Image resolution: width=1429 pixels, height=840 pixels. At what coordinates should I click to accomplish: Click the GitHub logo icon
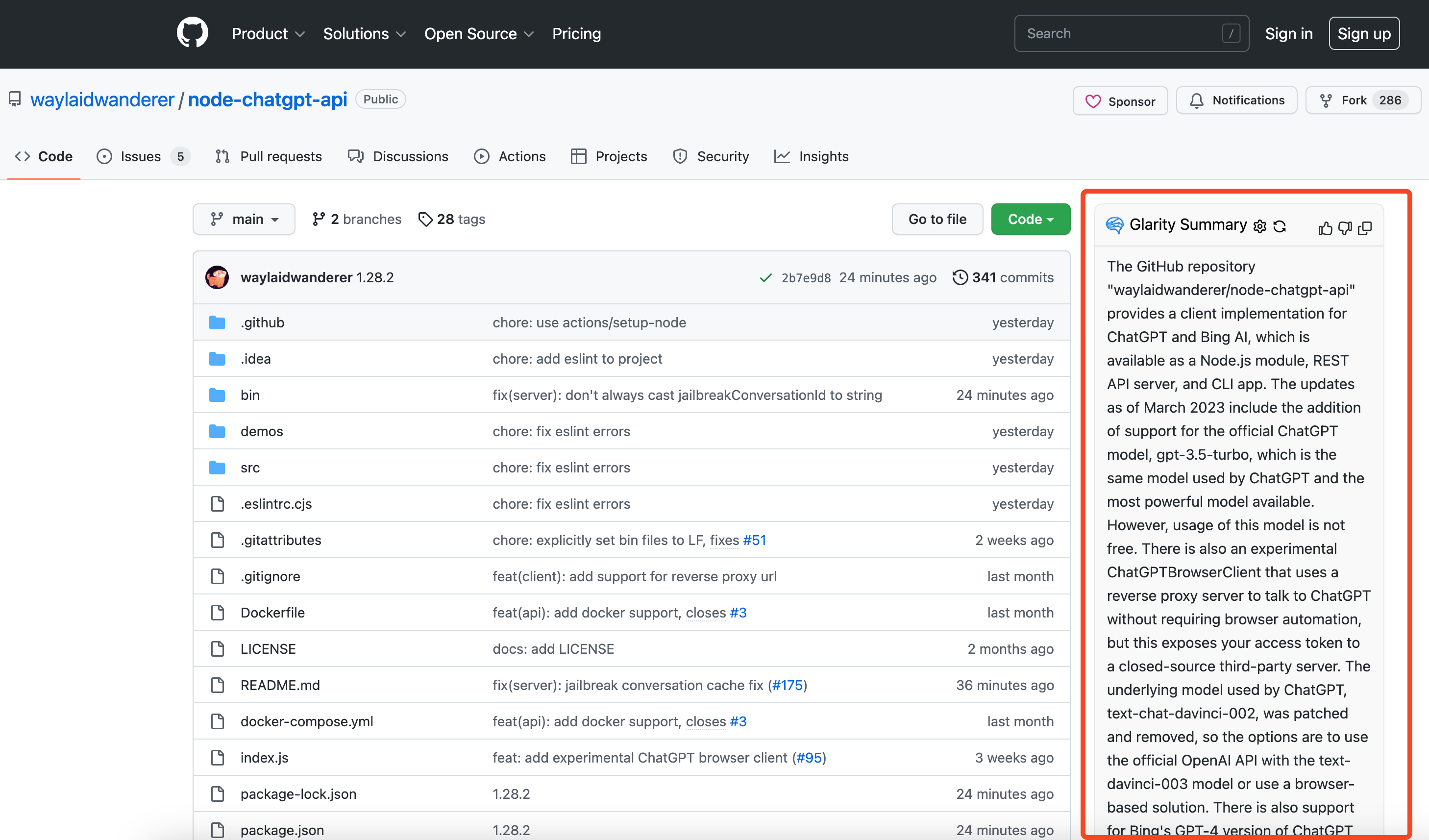point(192,32)
